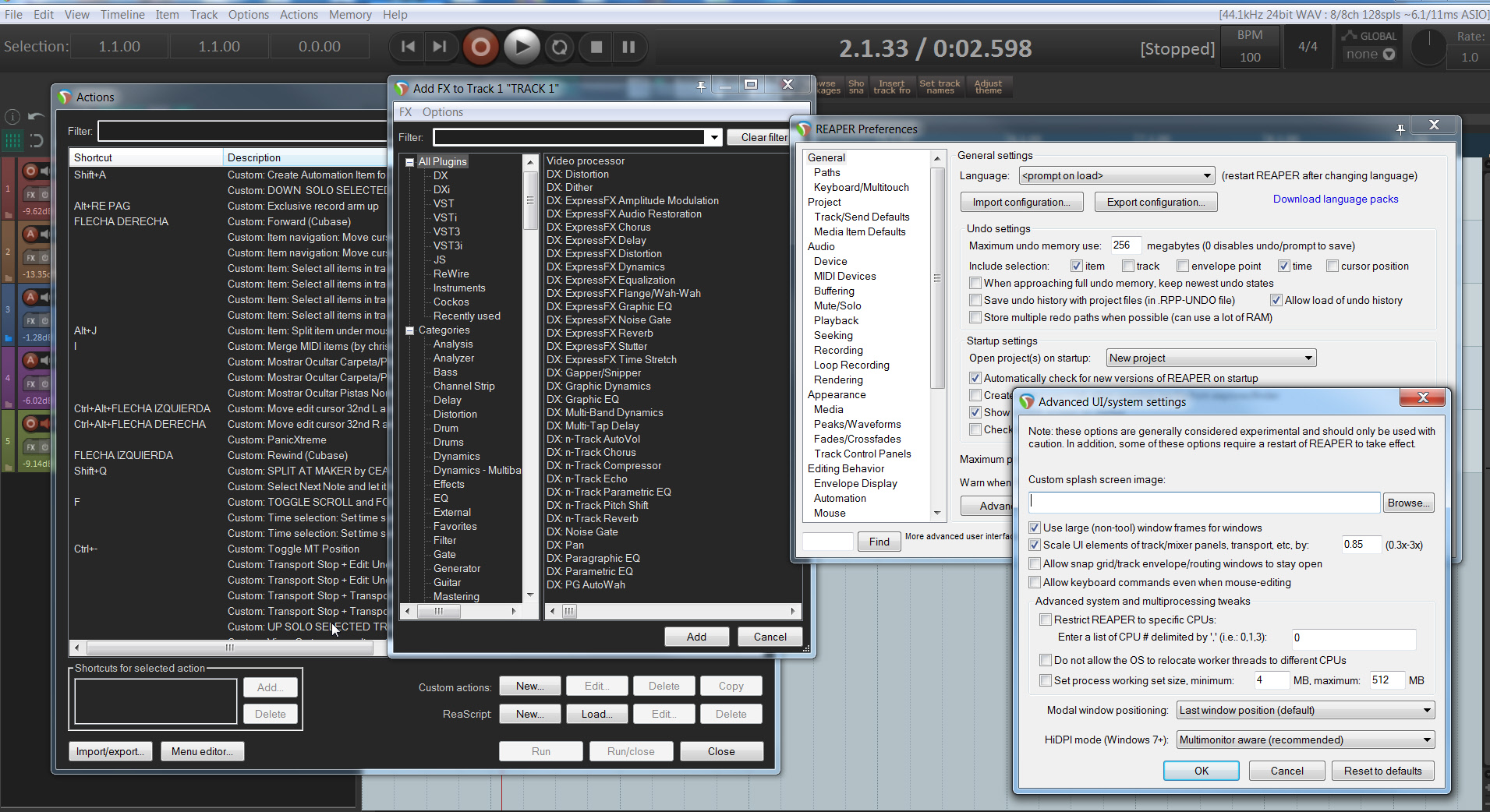Open project info with the circled i icon
This screenshot has height=812, width=1490.
(12, 117)
